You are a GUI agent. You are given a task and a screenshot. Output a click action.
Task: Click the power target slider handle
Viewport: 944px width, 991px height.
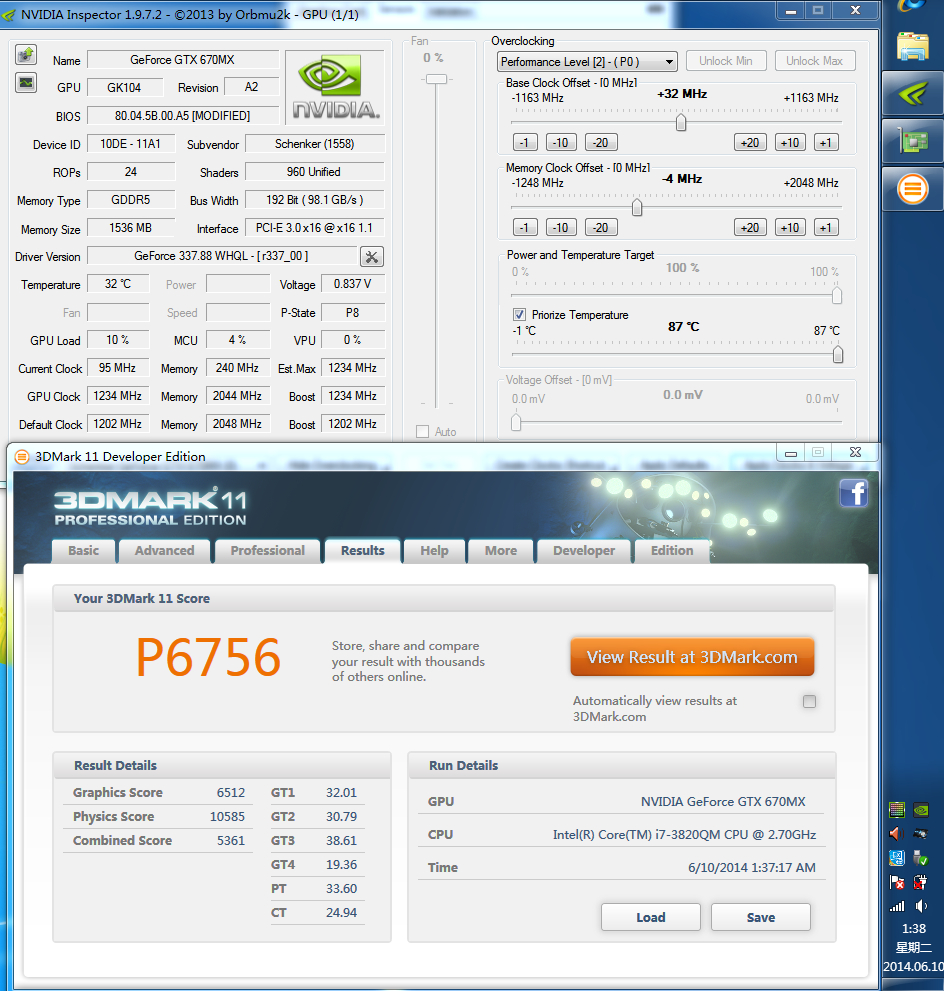pyautogui.click(x=837, y=295)
